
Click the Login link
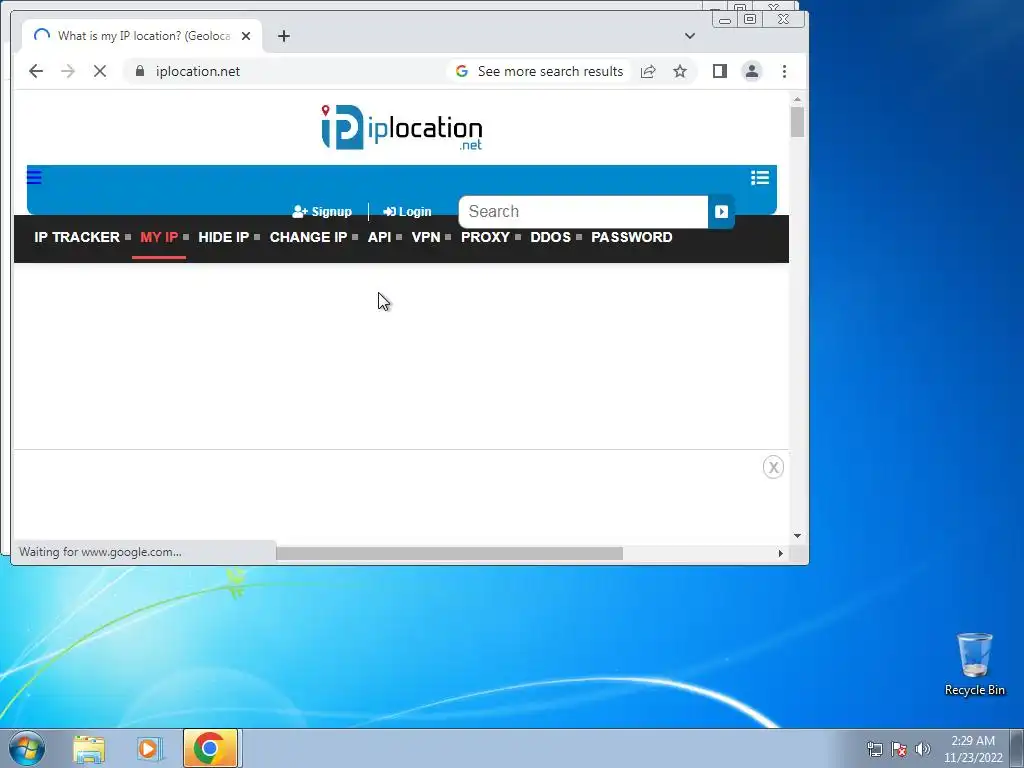[x=407, y=212]
